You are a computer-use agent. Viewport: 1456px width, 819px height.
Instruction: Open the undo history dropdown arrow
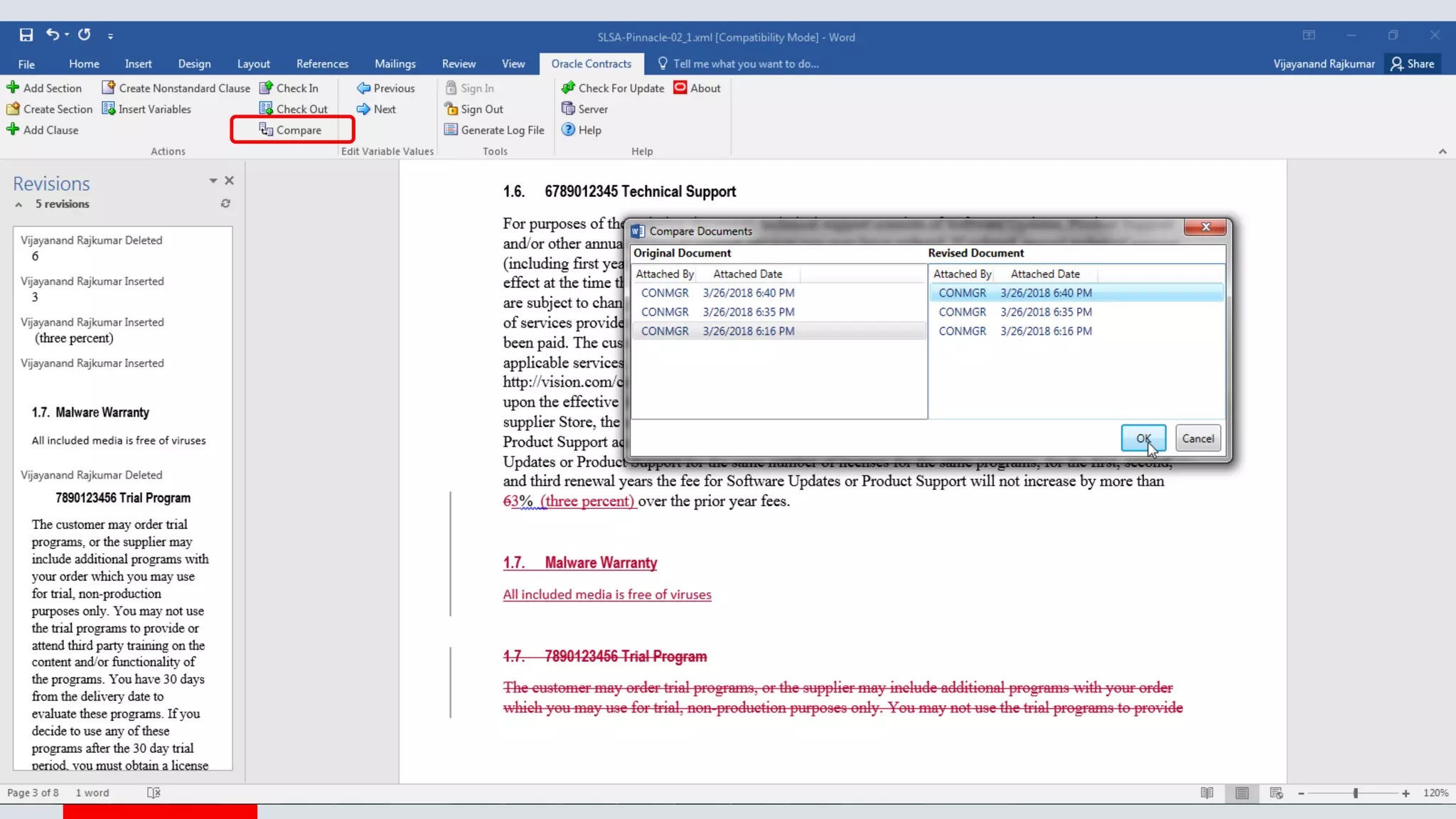67,34
